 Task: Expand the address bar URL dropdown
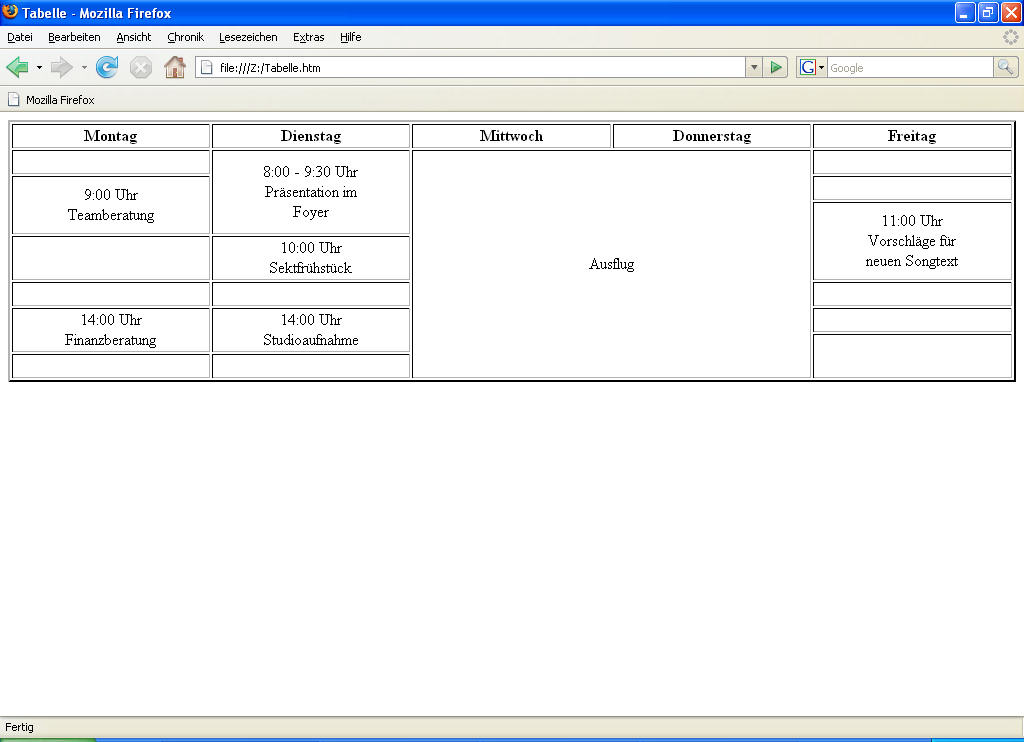[x=754, y=67]
